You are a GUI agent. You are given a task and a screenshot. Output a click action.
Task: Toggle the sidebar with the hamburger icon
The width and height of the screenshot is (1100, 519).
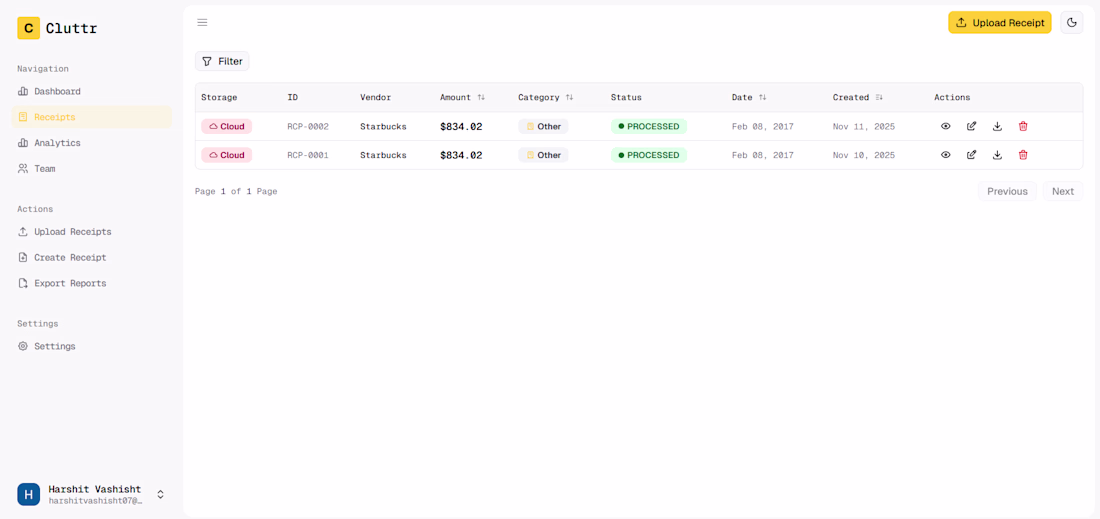[202, 22]
